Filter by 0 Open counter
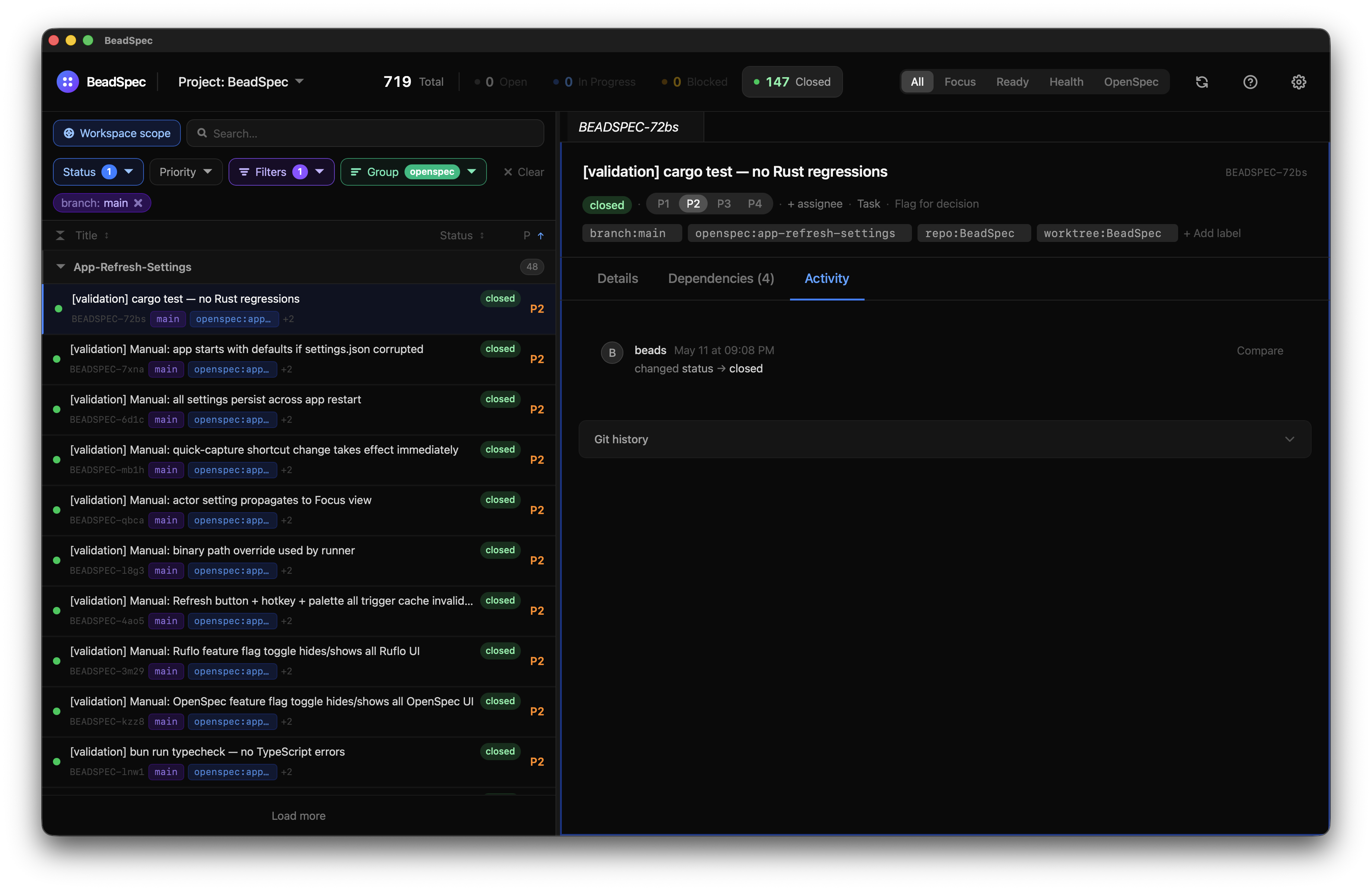This screenshot has width=1372, height=891. point(500,82)
